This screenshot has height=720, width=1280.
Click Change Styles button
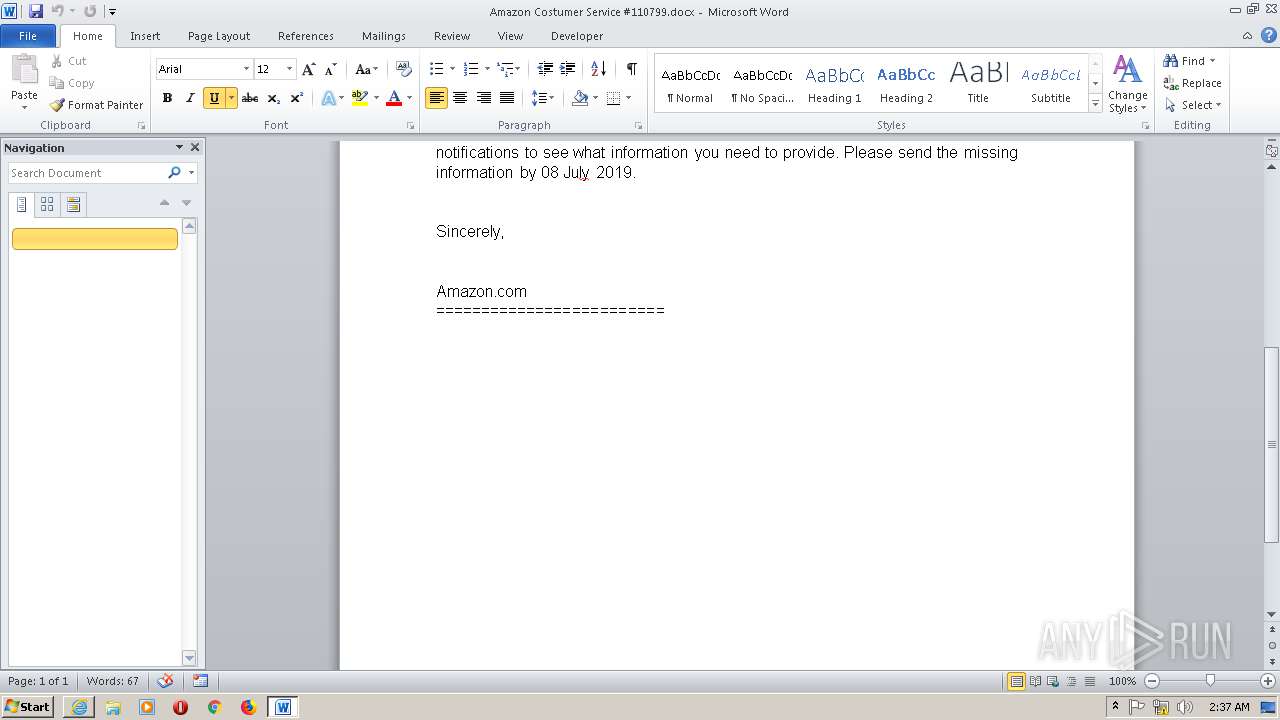point(1127,84)
